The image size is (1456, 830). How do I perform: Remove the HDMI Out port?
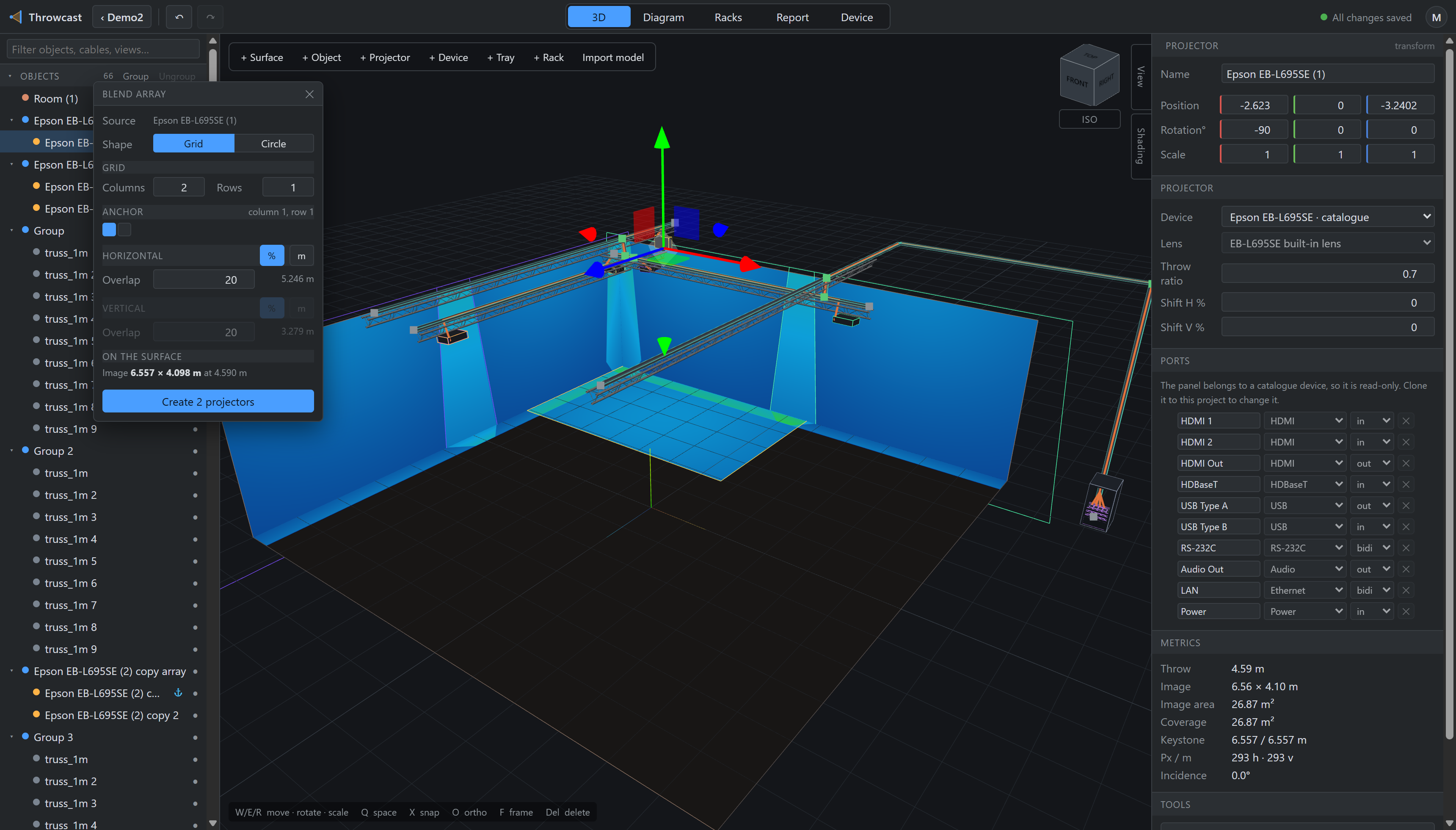pos(1406,463)
